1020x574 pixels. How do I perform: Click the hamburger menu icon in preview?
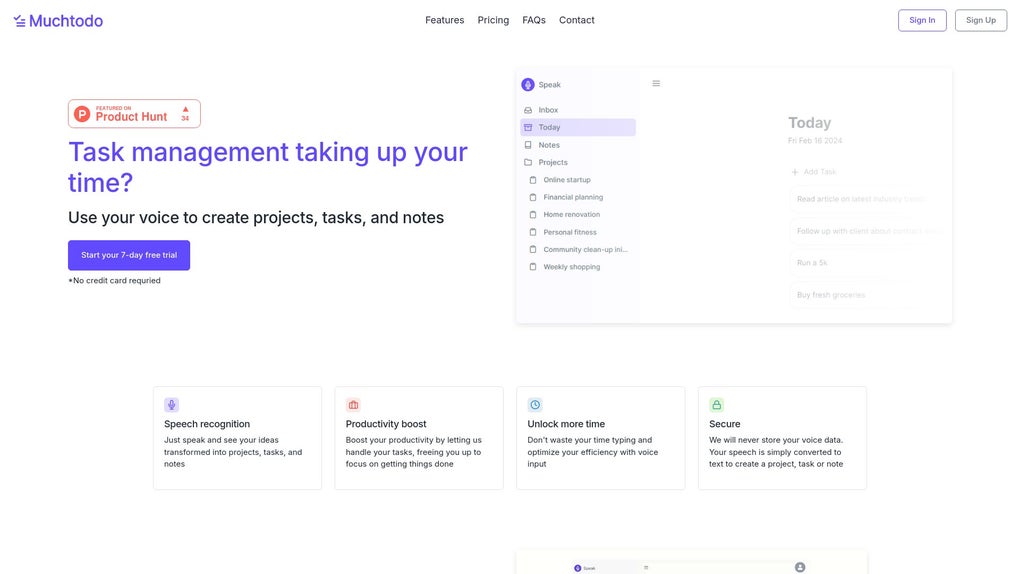click(x=656, y=83)
